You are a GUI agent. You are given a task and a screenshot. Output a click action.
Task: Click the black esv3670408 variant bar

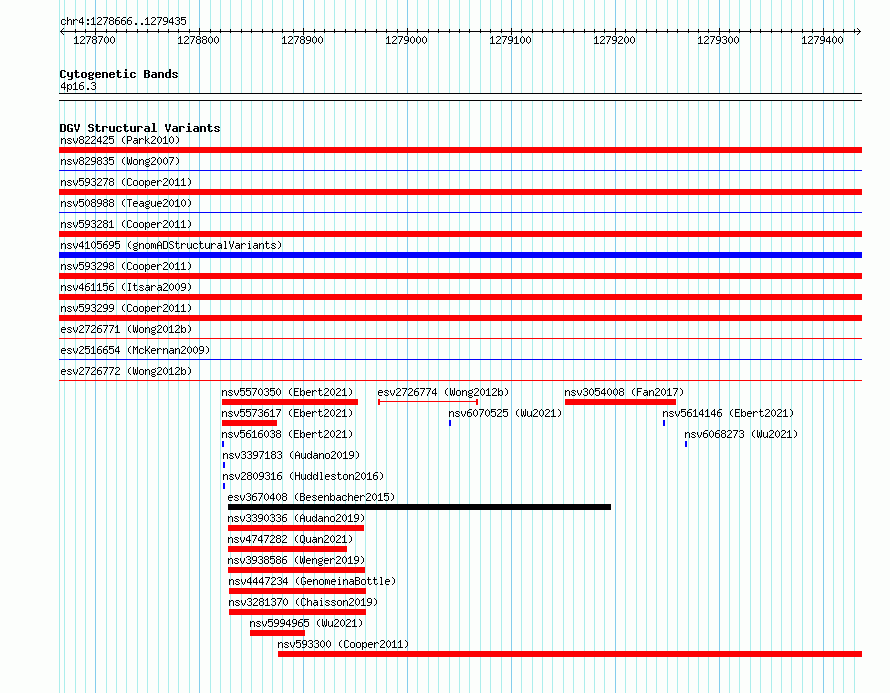click(x=419, y=507)
